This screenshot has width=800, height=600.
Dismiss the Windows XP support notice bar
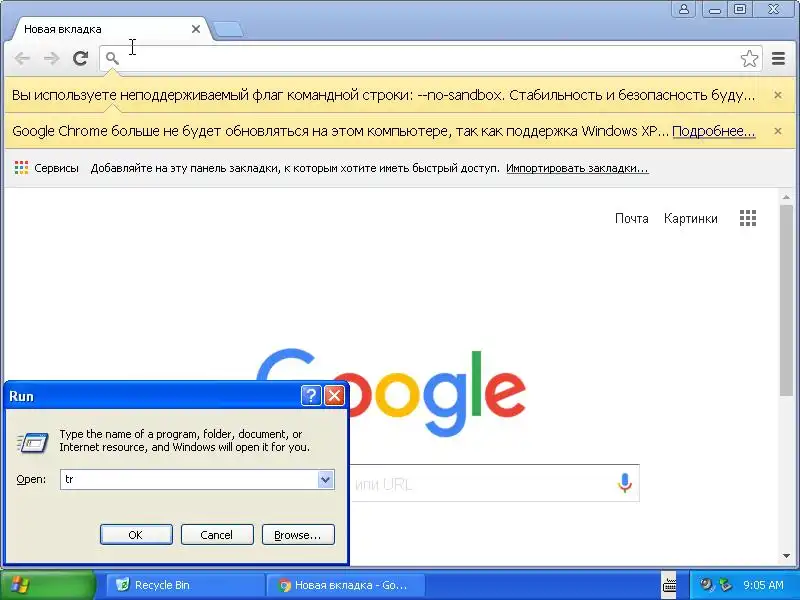coord(778,131)
